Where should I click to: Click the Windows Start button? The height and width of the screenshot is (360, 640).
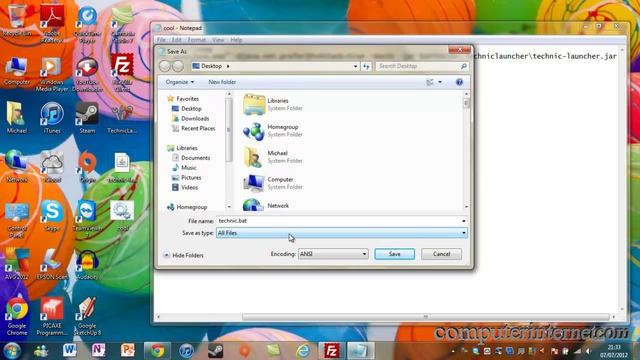click(12, 350)
